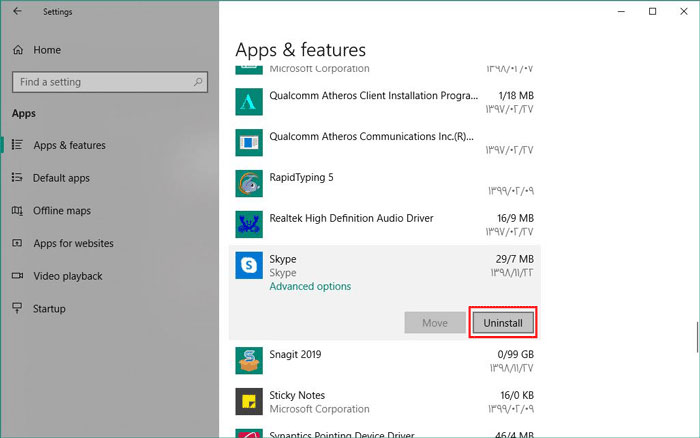Click the Home house icon
Viewport: 700px width, 438px height.
(18, 50)
